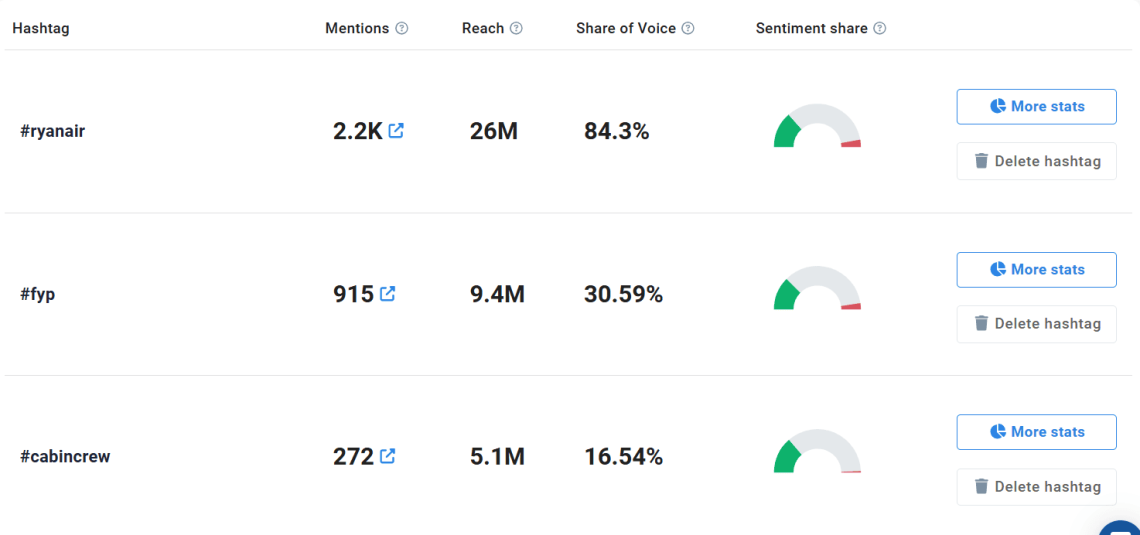Open More stats for #fyp
The image size is (1140, 535).
[x=1036, y=270]
